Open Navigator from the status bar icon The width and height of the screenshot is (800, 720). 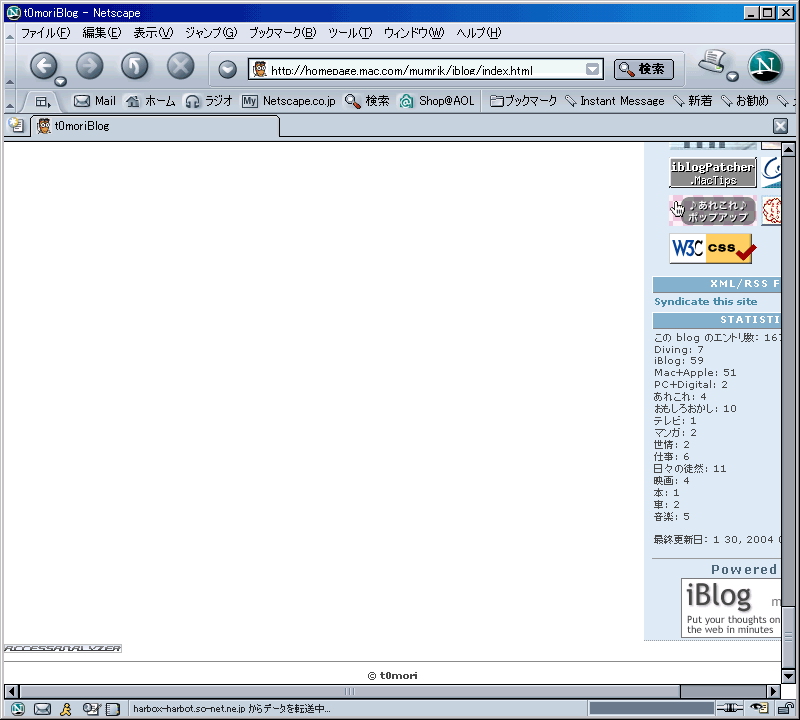click(x=18, y=709)
